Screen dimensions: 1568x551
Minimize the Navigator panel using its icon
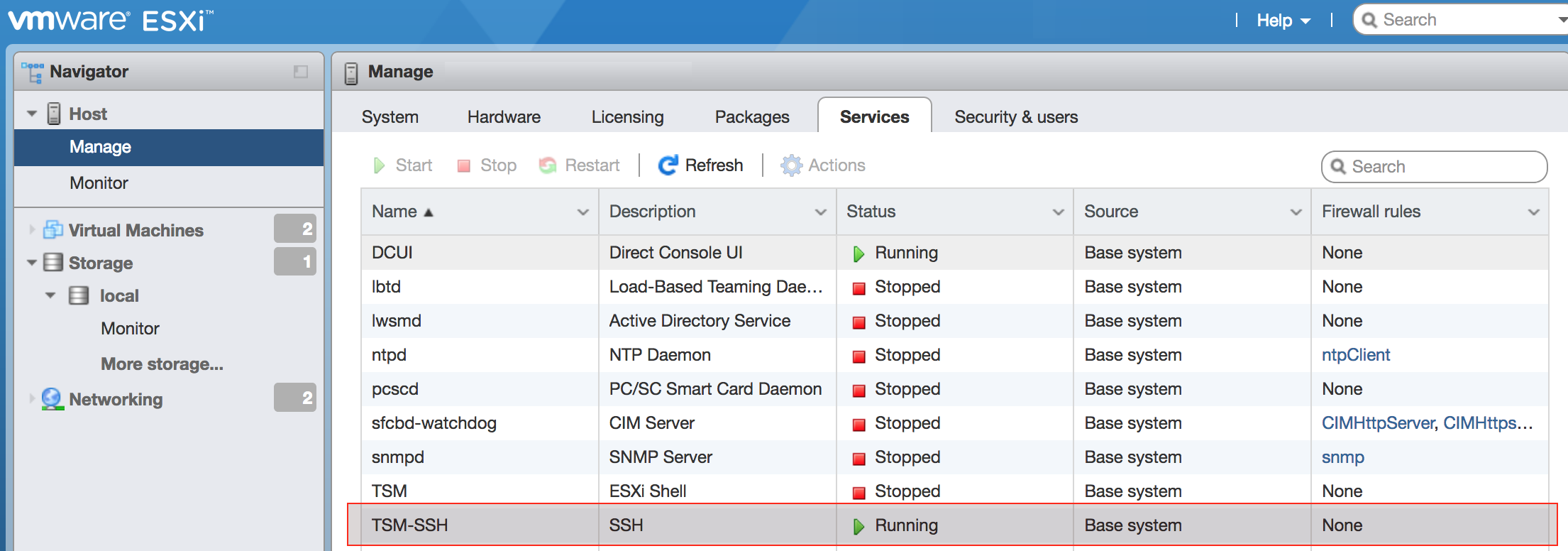point(301,72)
